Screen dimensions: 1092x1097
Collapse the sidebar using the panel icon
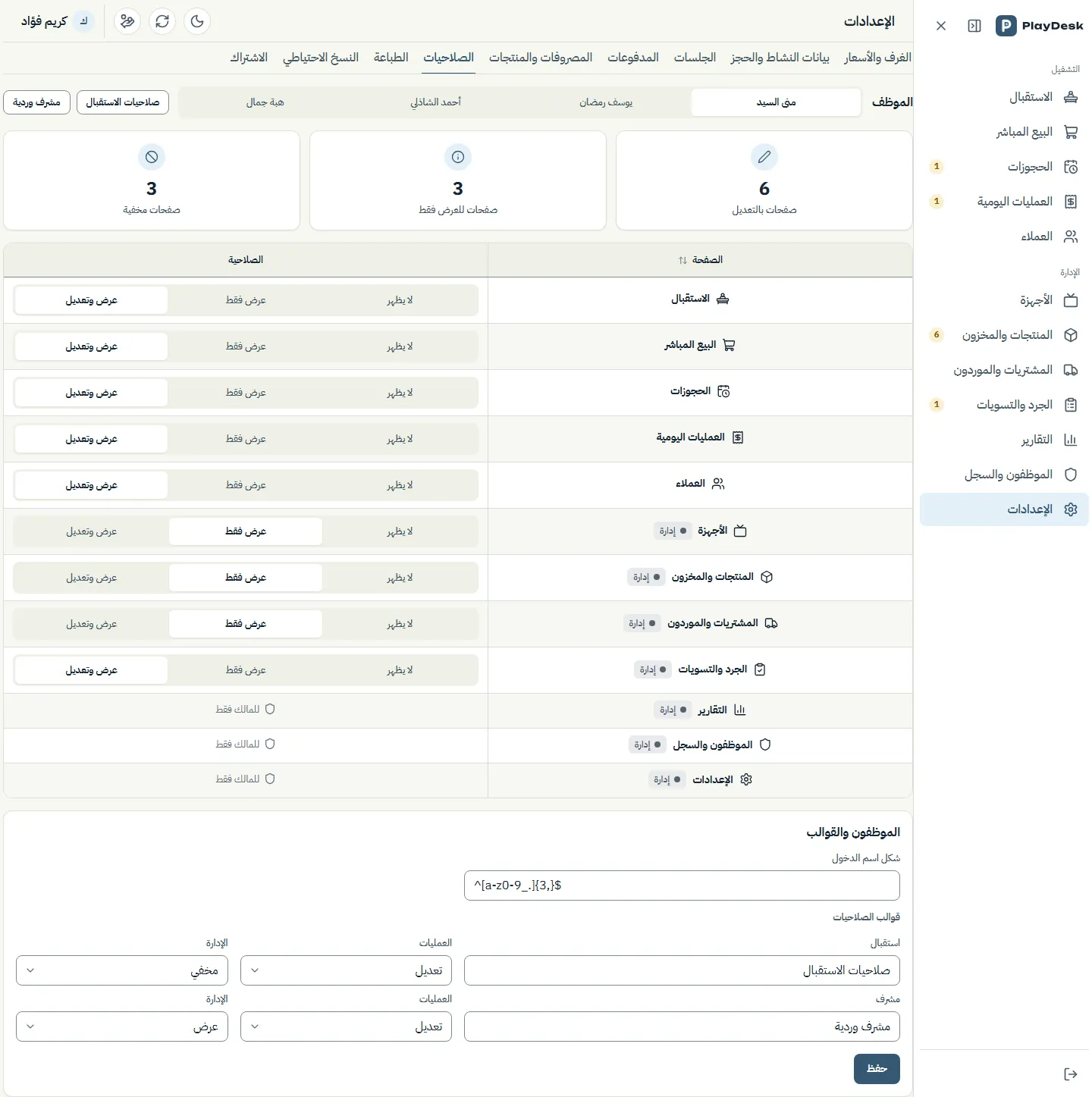[974, 26]
